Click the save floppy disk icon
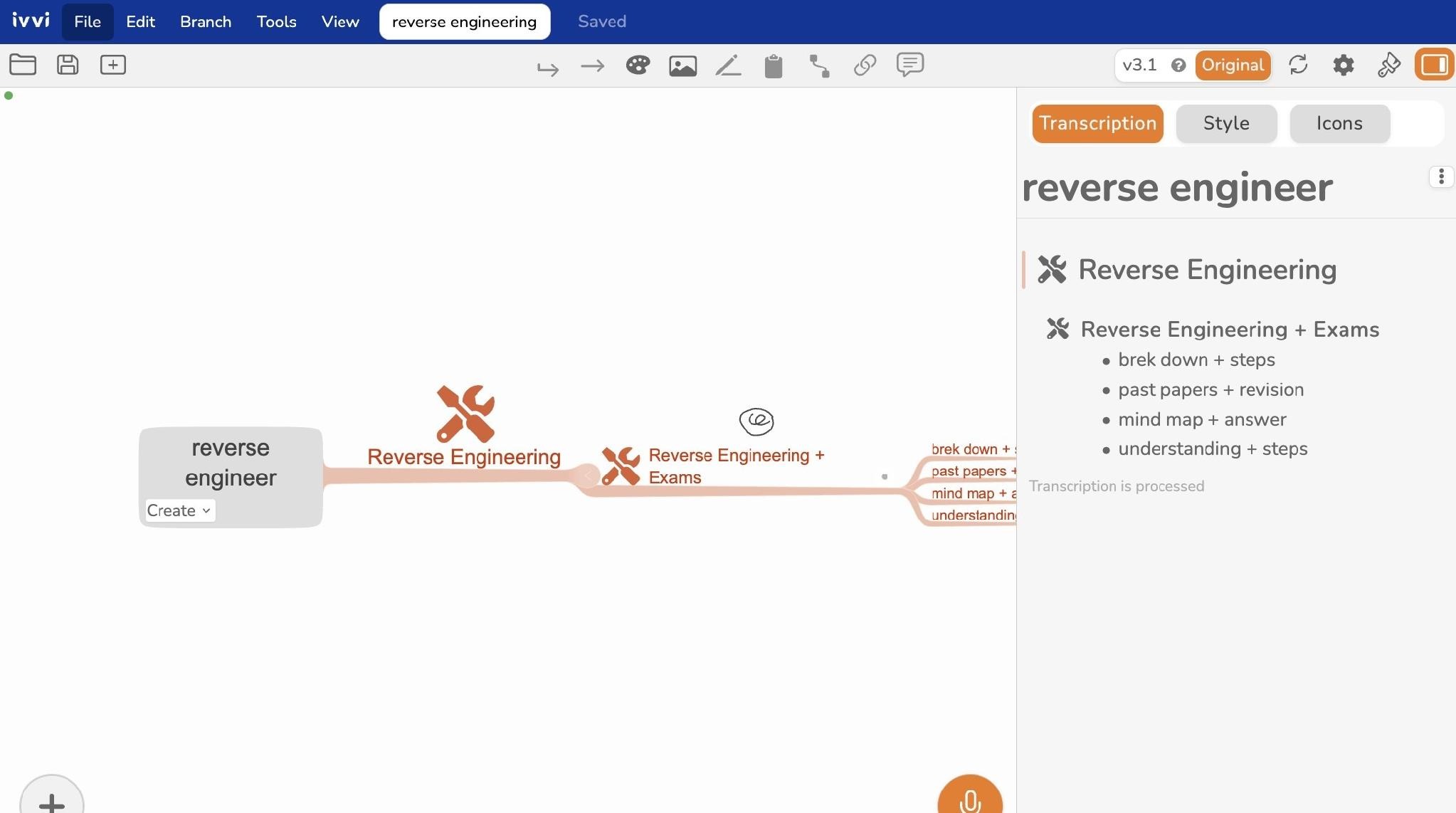The height and width of the screenshot is (813, 1456). 68,65
